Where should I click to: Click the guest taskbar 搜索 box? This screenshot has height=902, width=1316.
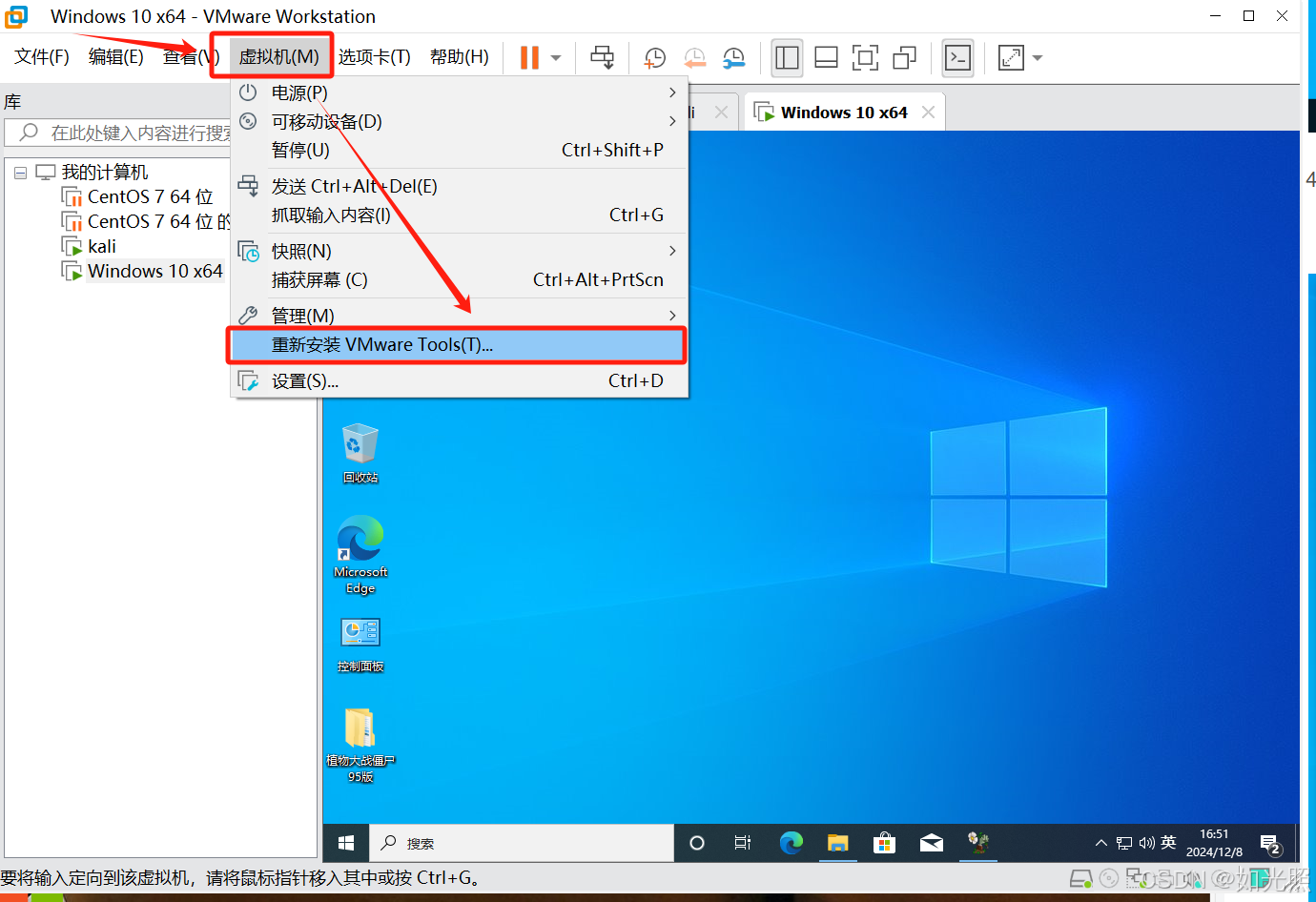pos(521,843)
